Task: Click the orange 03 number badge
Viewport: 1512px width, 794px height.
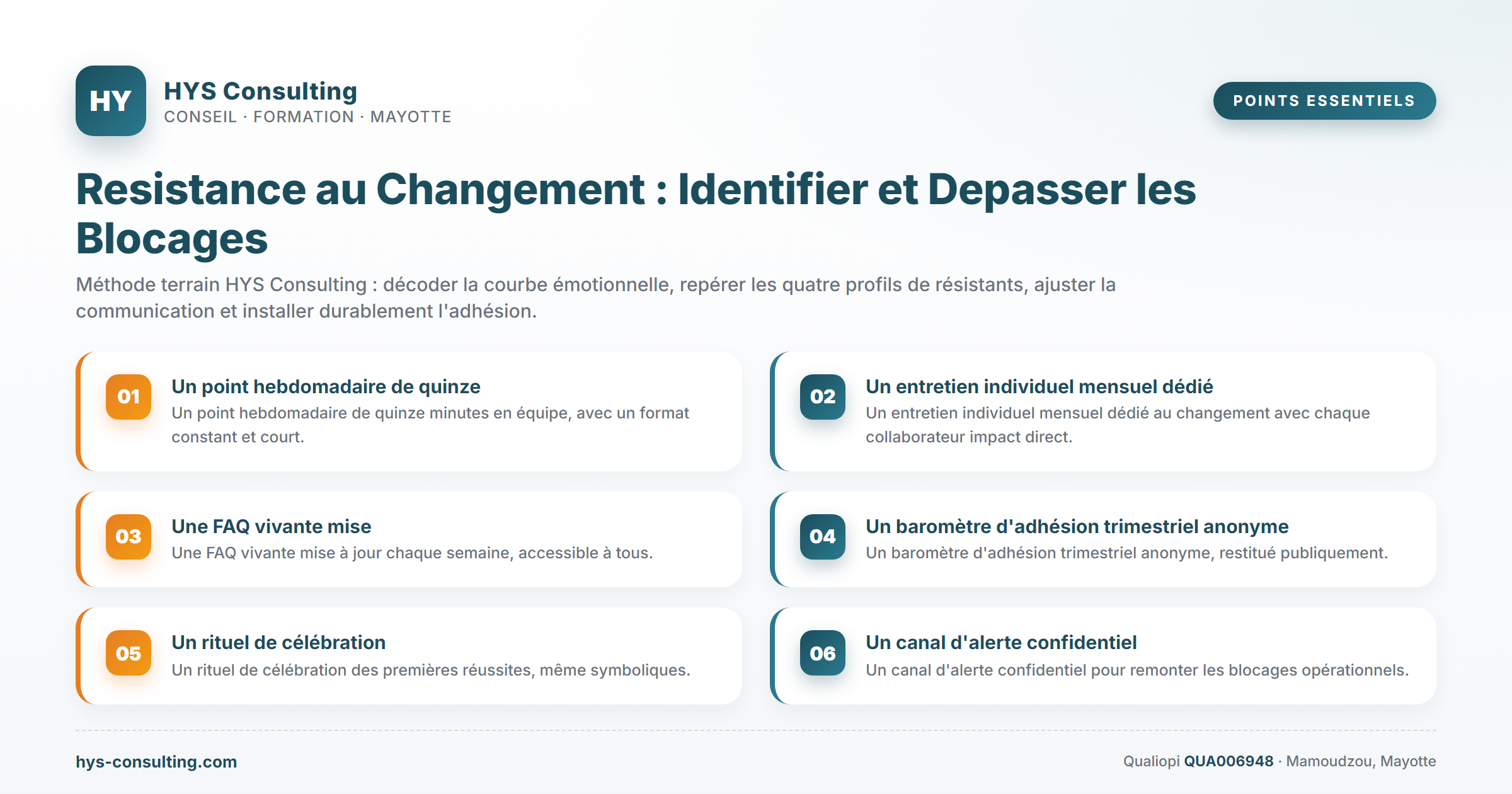Action: click(129, 537)
